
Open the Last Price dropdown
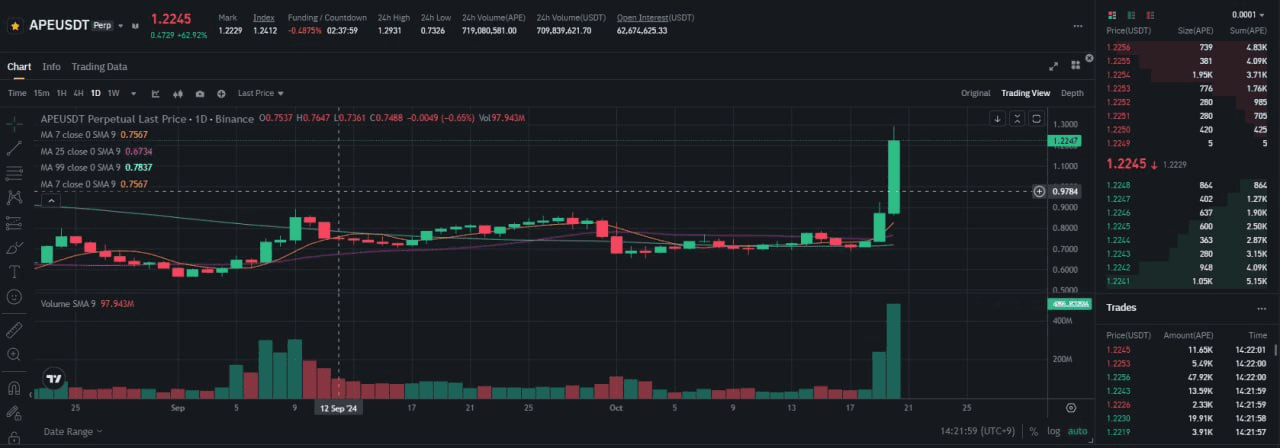click(260, 93)
